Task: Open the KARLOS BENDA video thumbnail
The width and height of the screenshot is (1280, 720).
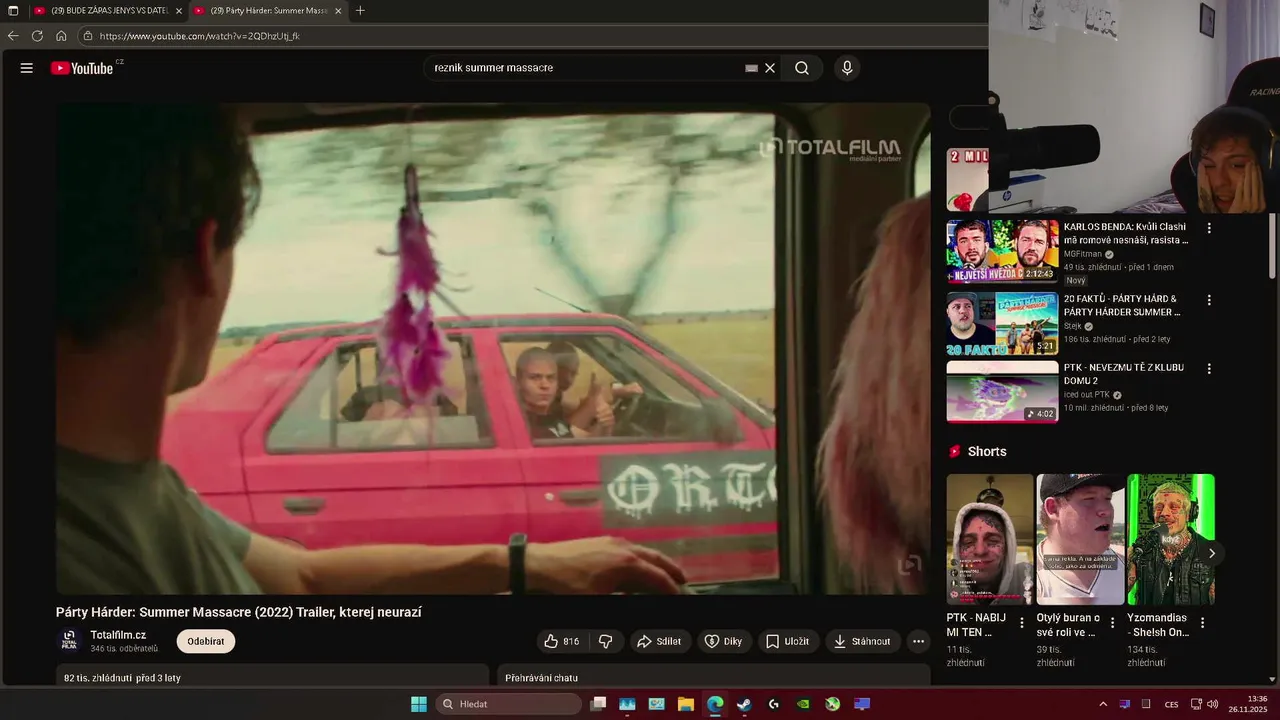Action: pos(1002,253)
